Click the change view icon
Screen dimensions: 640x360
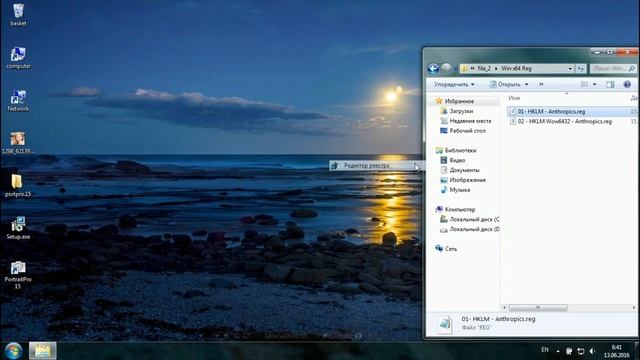click(584, 84)
